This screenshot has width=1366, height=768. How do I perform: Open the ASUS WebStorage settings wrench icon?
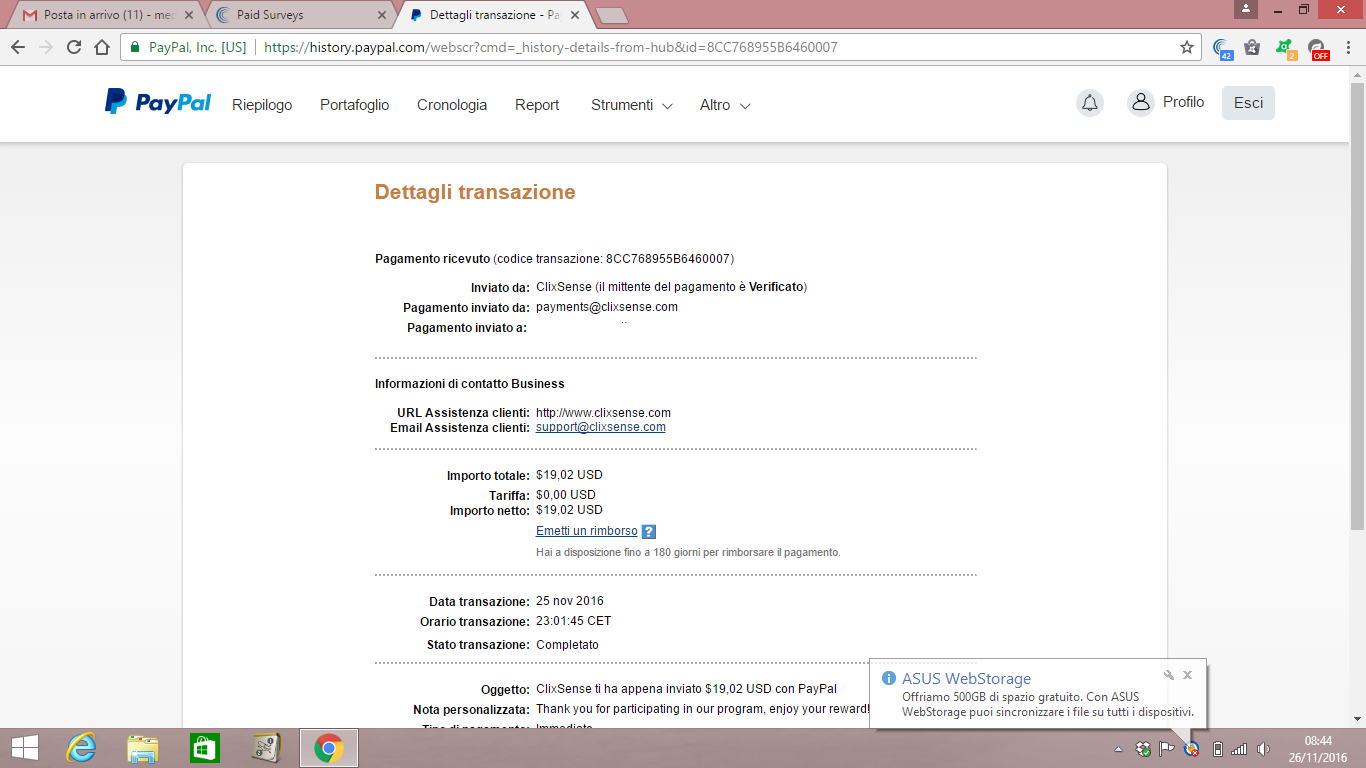pos(1169,675)
